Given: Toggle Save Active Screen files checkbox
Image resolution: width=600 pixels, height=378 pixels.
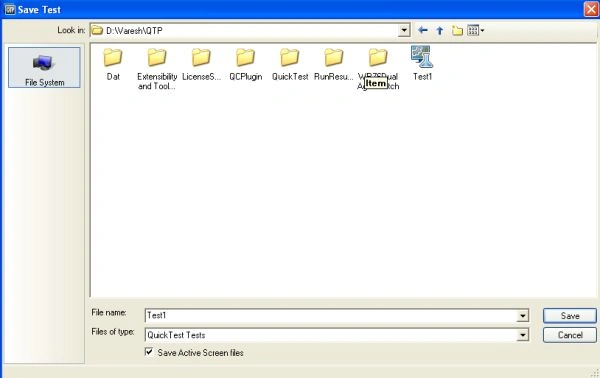Looking at the screenshot, I should pyautogui.click(x=149, y=352).
